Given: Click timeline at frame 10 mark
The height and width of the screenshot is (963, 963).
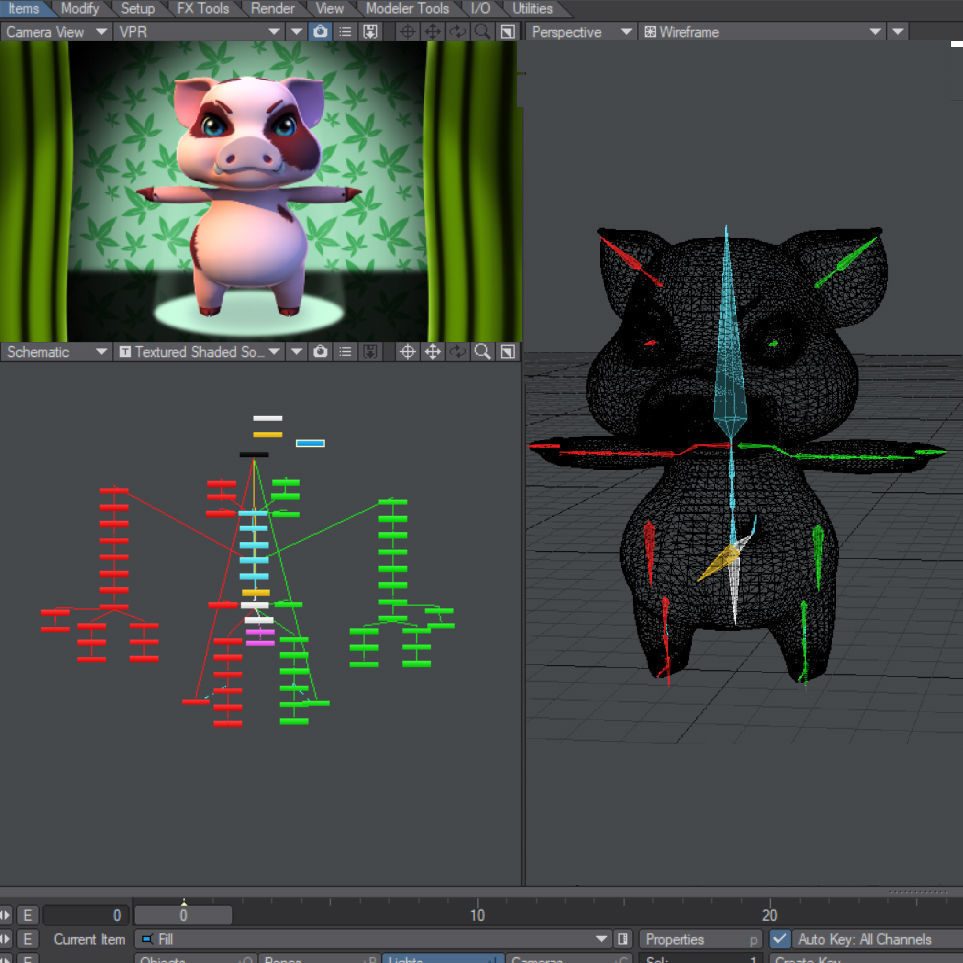Looking at the screenshot, I should [x=477, y=915].
